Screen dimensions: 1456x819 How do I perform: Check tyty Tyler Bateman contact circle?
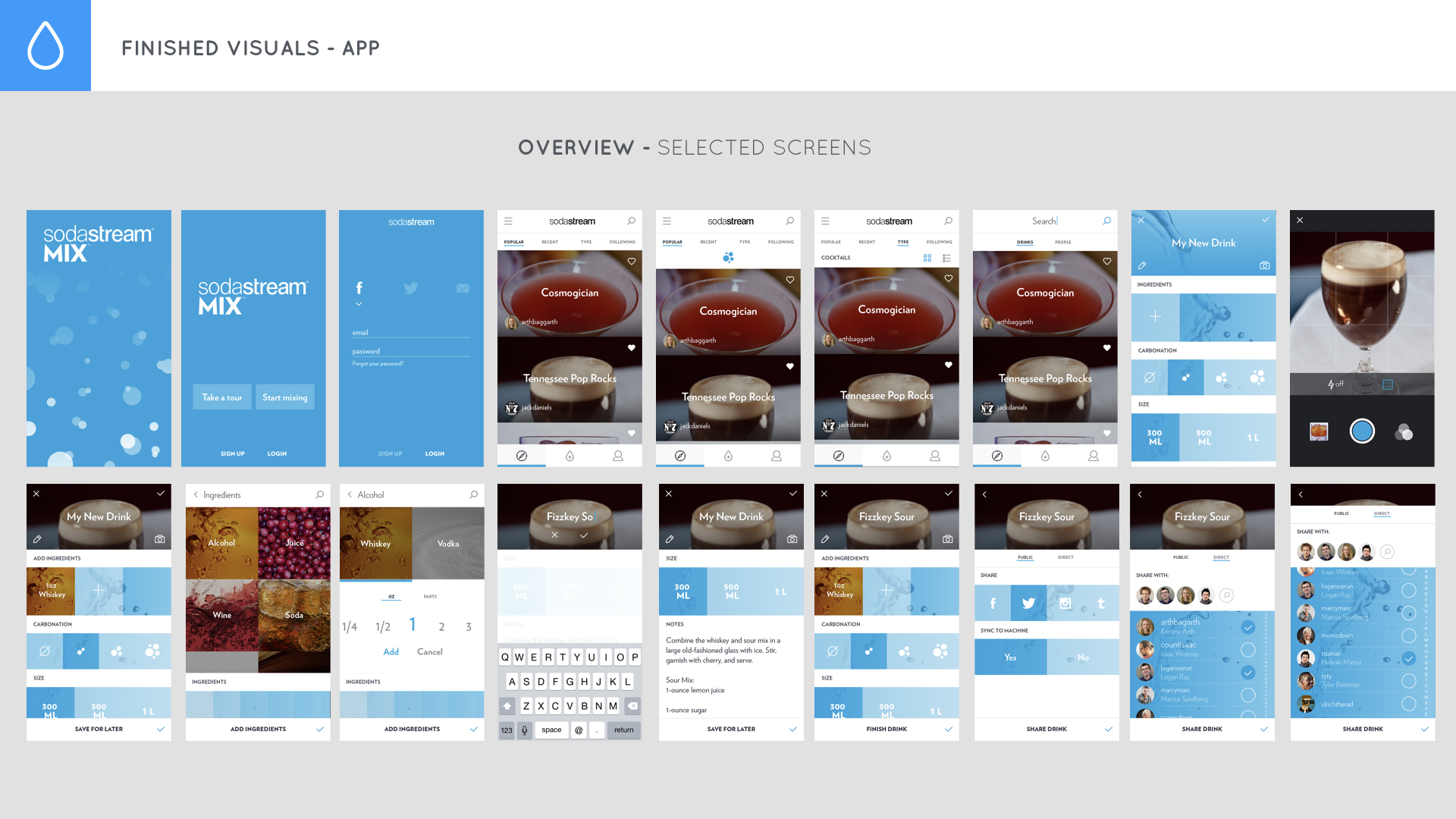[1409, 681]
